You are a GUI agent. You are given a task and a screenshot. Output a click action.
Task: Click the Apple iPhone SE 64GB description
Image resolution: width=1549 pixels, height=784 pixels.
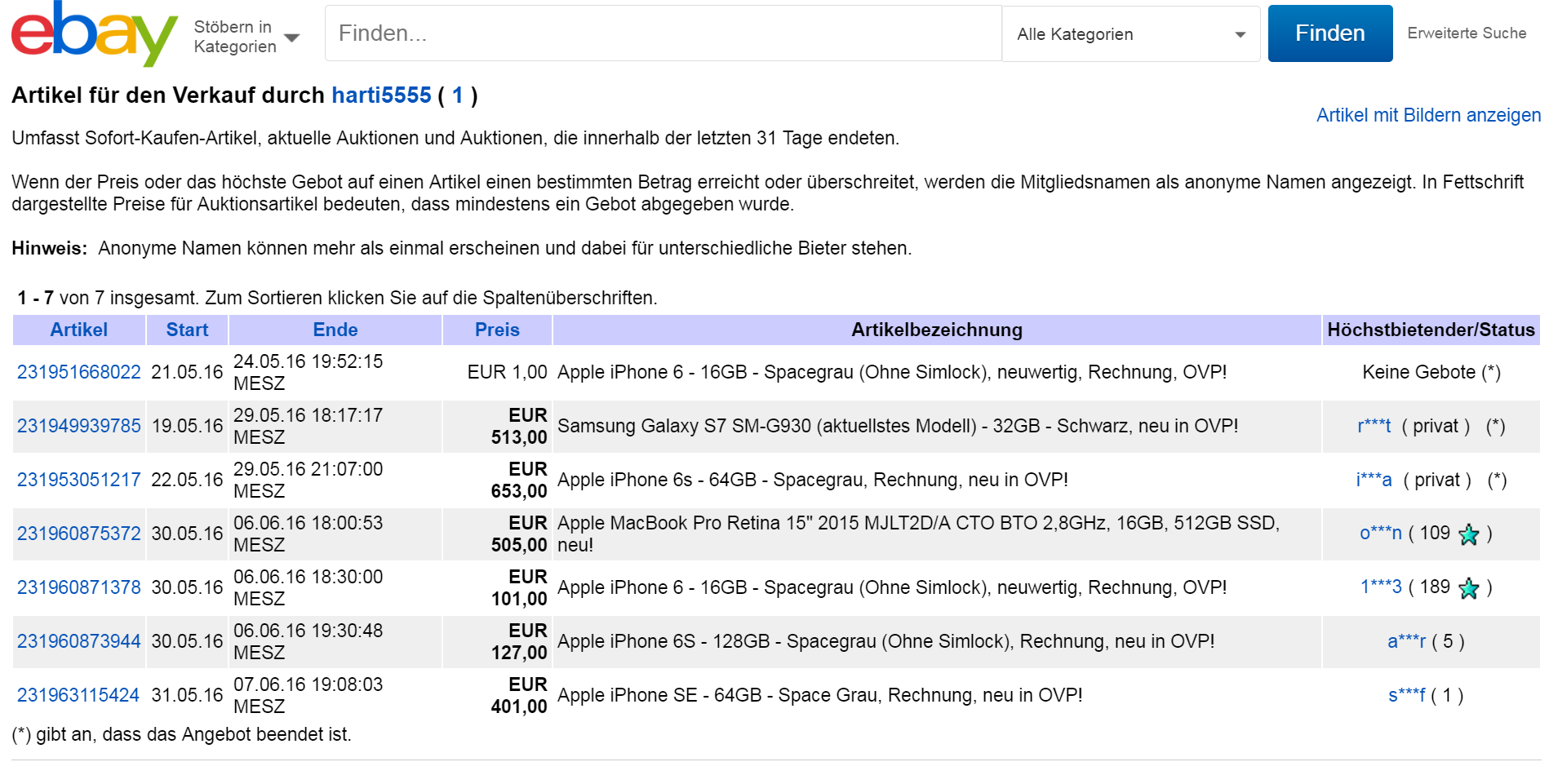[820, 695]
